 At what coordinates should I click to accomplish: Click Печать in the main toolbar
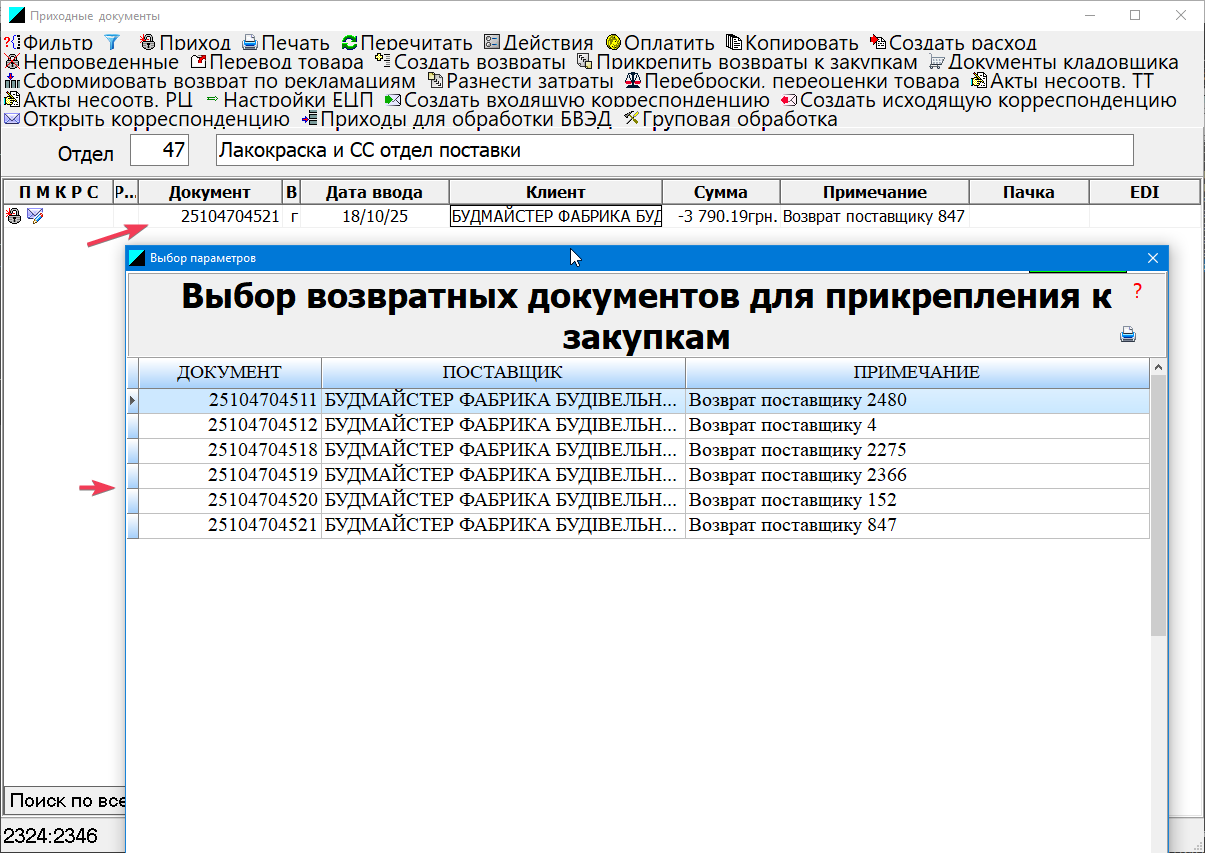pos(285,43)
